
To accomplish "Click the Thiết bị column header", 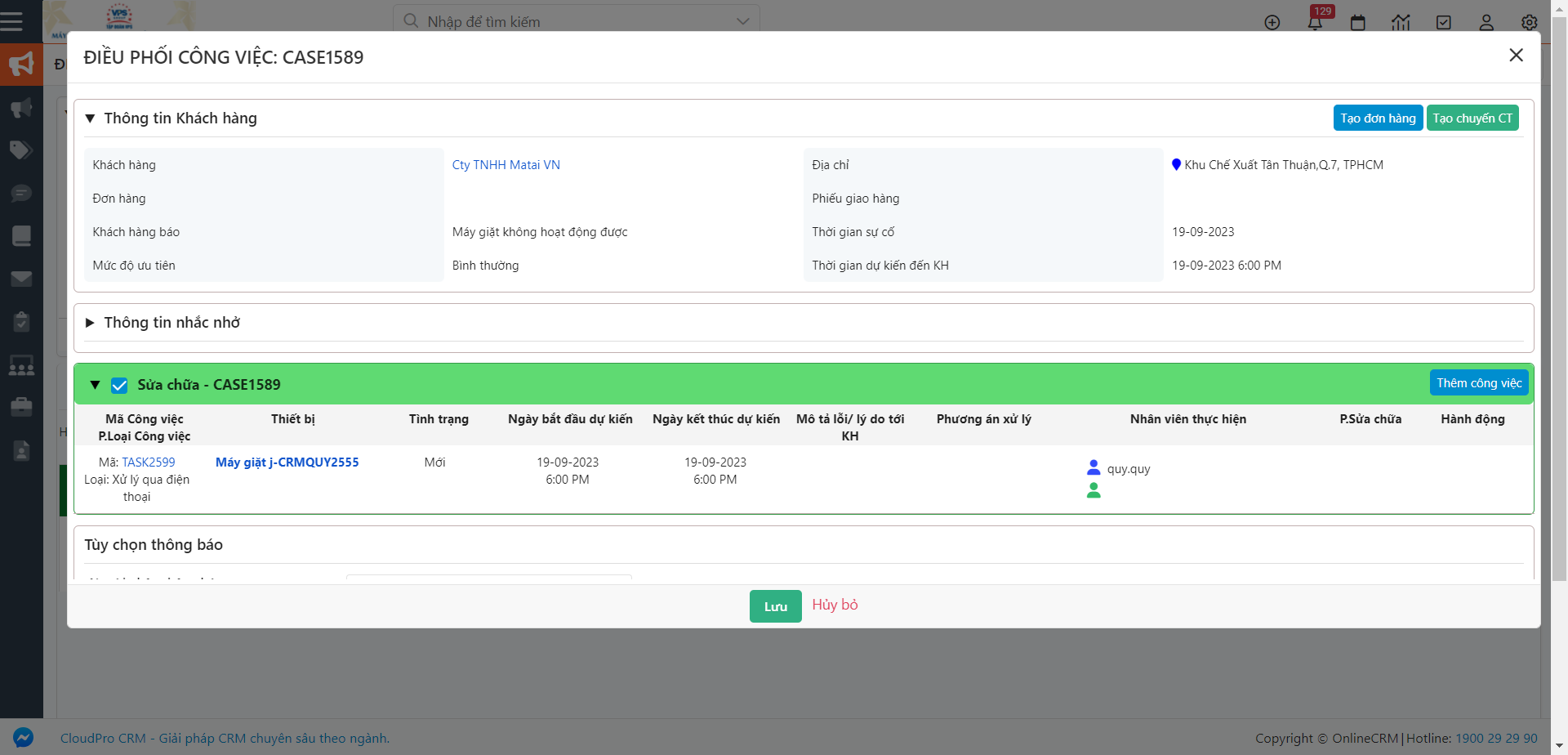I will [293, 419].
